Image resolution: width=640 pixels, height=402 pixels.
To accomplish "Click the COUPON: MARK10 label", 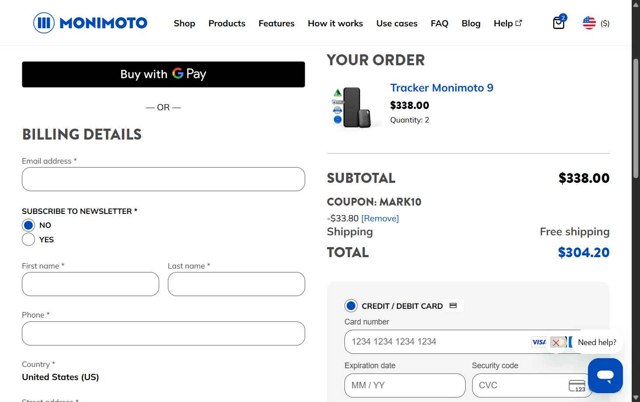I will (x=374, y=202).
